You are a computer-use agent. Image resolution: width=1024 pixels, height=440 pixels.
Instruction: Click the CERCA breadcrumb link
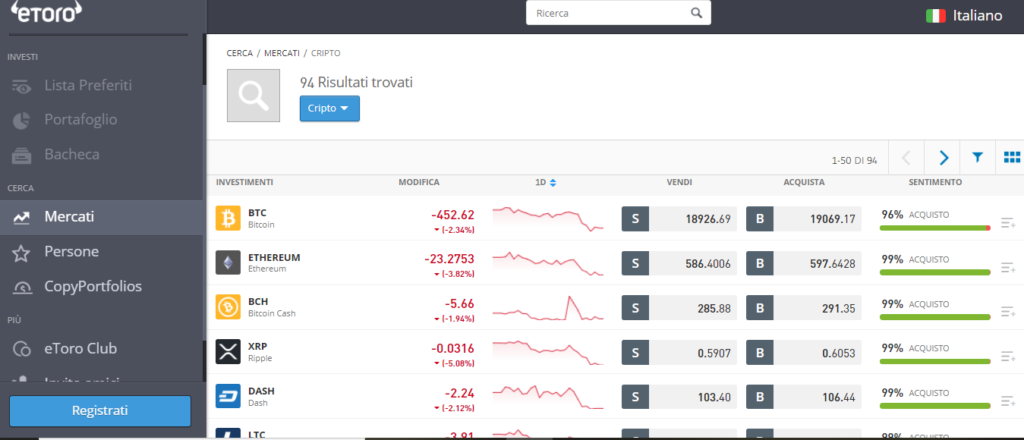pos(240,53)
